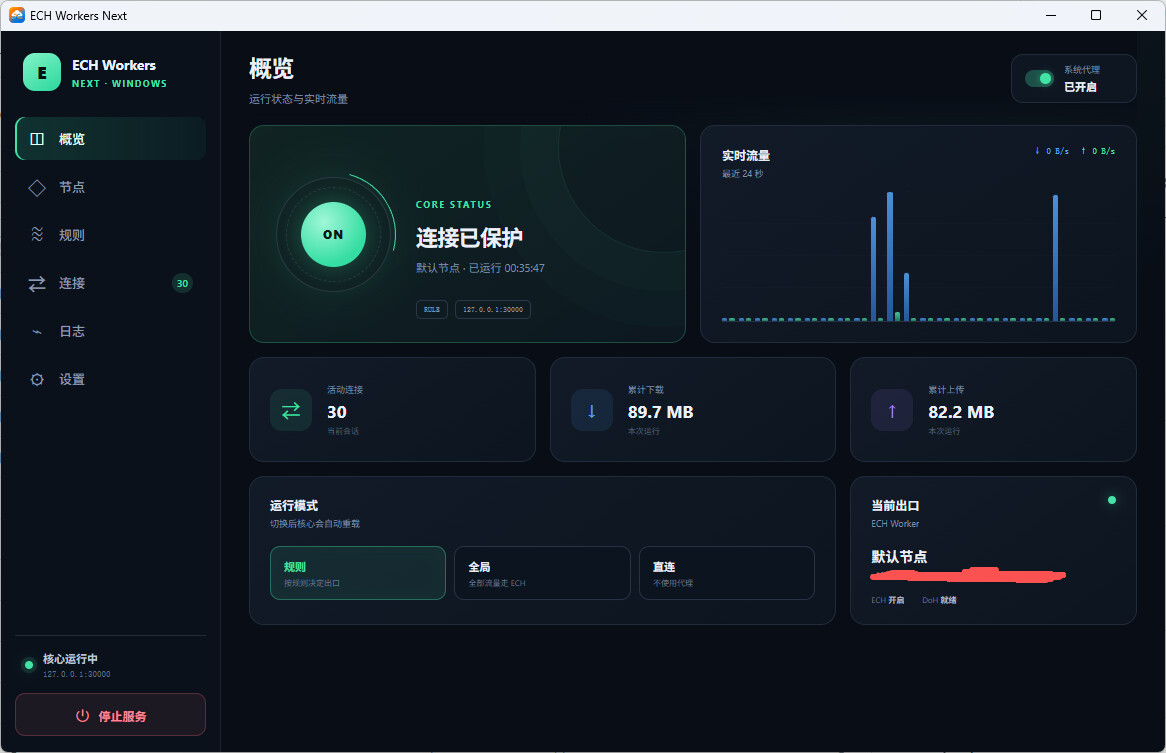Select the 直连 direct mode option
Image resolution: width=1166 pixels, height=753 pixels.
(x=727, y=573)
